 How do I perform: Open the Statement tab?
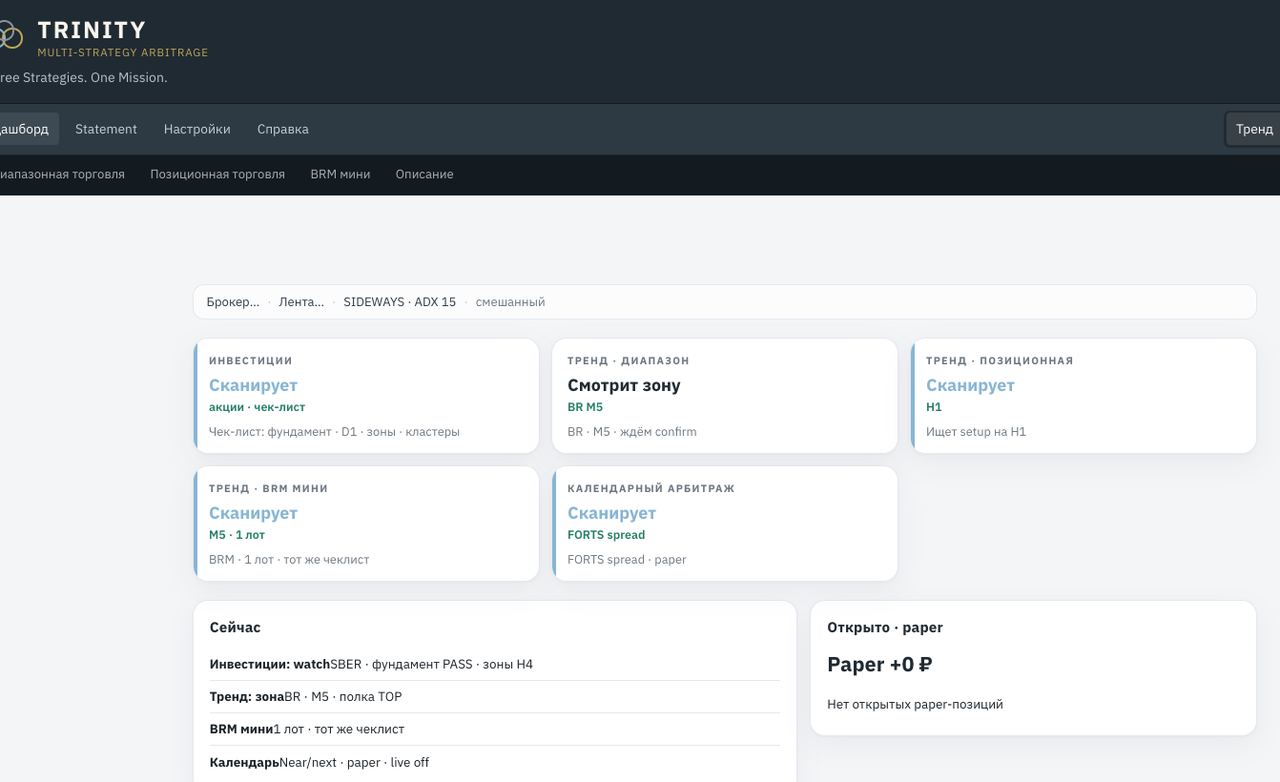pyautogui.click(x=106, y=129)
